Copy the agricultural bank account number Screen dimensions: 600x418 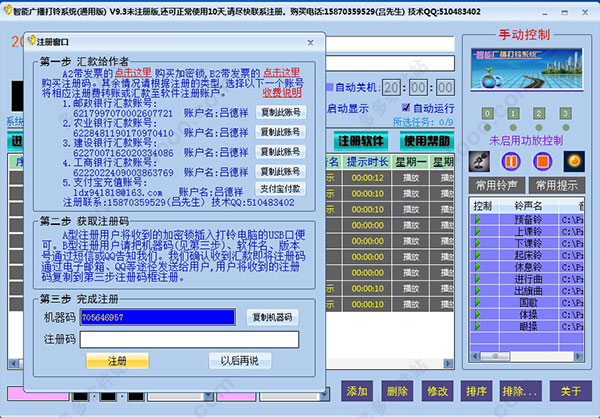tap(280, 132)
